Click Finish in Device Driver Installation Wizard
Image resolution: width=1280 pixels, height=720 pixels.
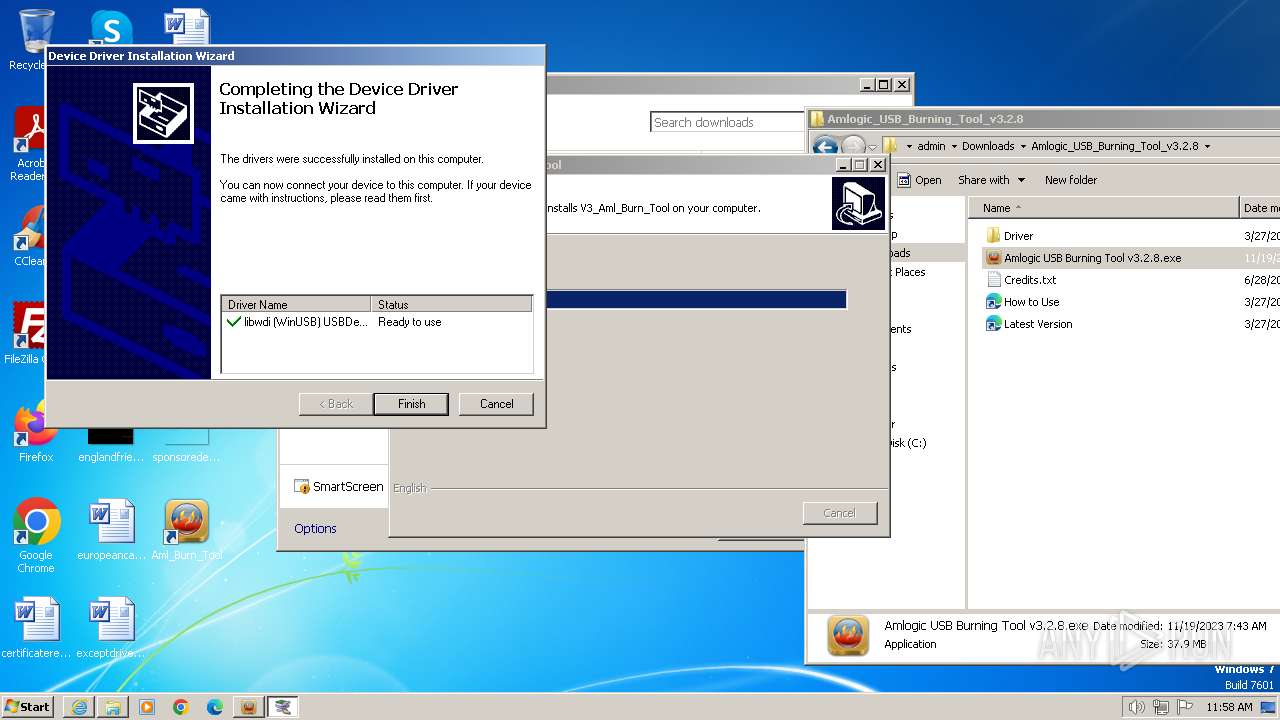(x=411, y=404)
